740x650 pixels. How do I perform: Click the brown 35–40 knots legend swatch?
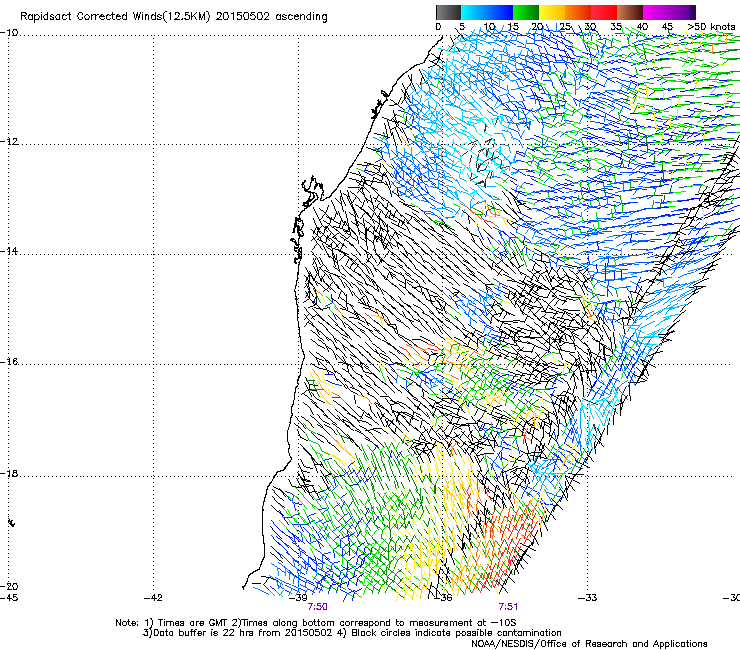[630, 12]
